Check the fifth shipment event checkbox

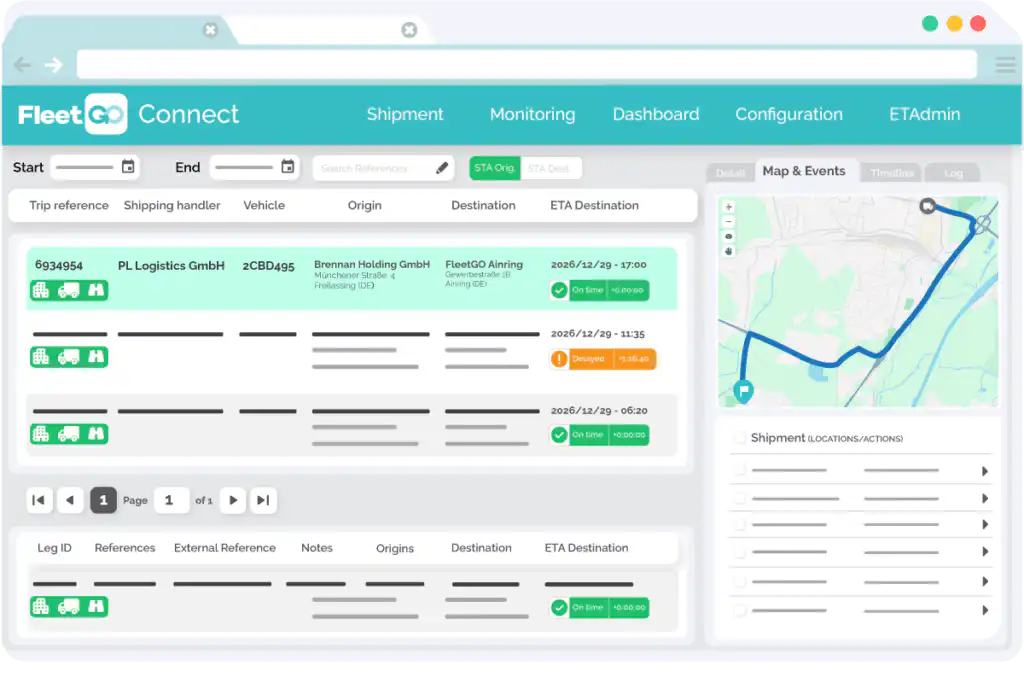[x=739, y=581]
